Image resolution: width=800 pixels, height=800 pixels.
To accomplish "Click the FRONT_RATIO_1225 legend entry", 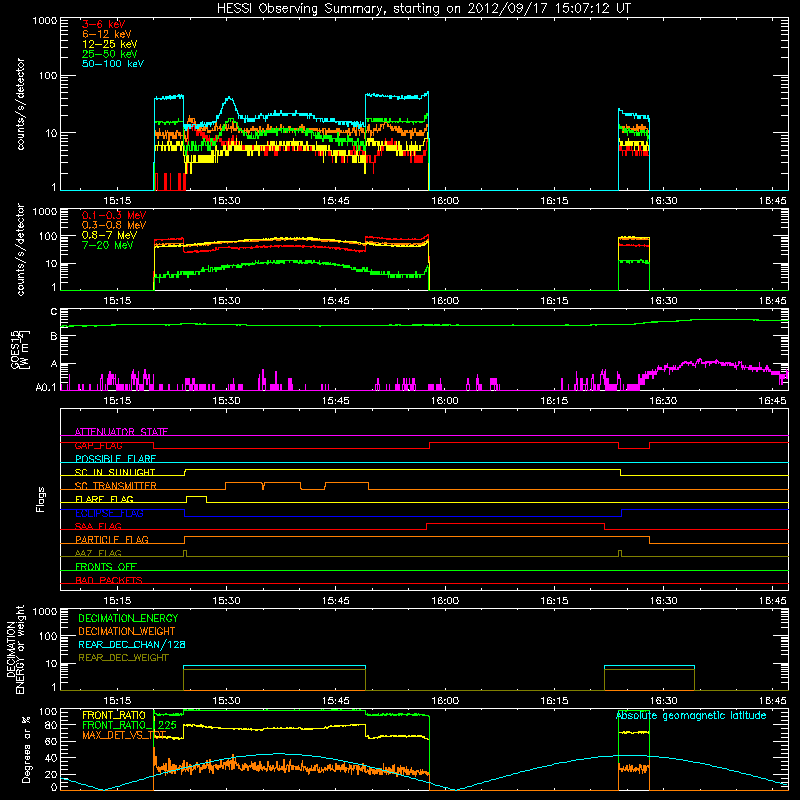I will pos(129,725).
